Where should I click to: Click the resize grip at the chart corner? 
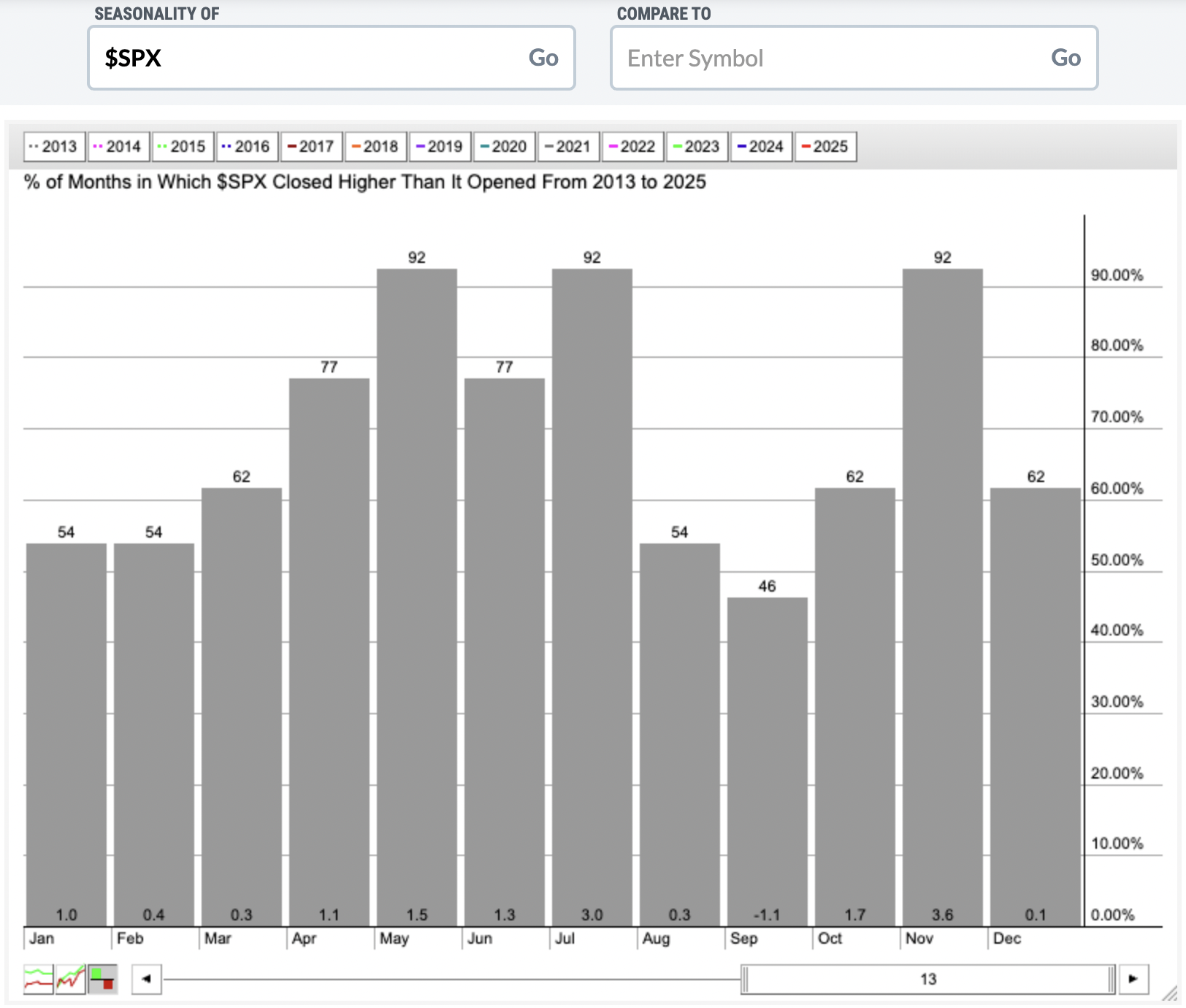coord(1170,993)
